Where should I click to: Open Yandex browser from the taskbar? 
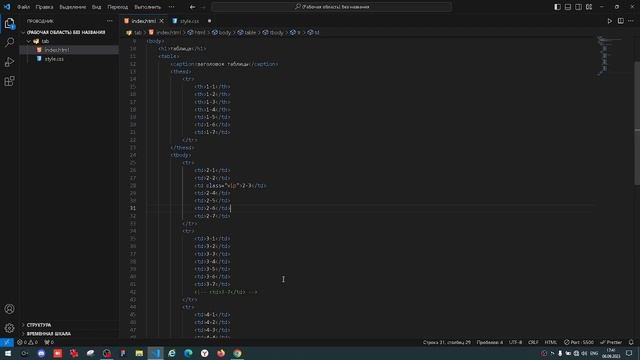tap(204, 353)
